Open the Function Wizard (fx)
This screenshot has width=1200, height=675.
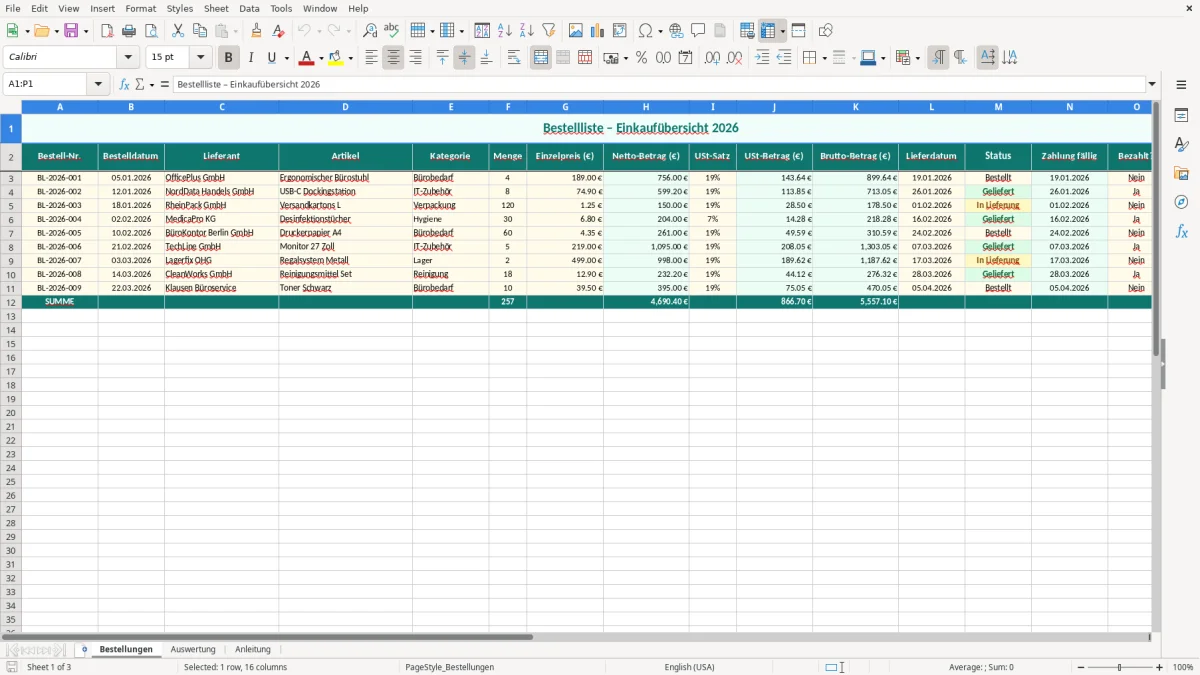point(124,84)
